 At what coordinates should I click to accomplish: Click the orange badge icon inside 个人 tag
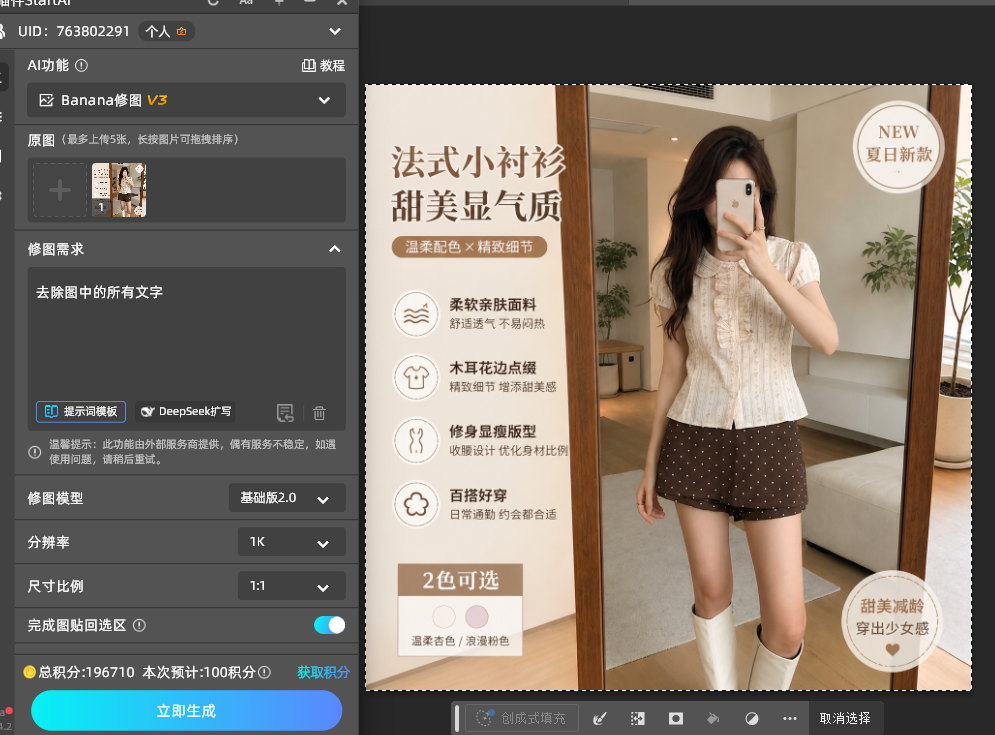[182, 31]
